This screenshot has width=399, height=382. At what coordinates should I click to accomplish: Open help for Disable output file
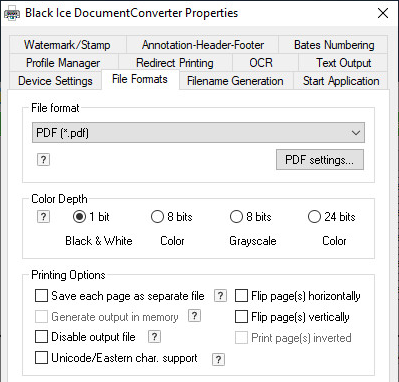click(154, 337)
